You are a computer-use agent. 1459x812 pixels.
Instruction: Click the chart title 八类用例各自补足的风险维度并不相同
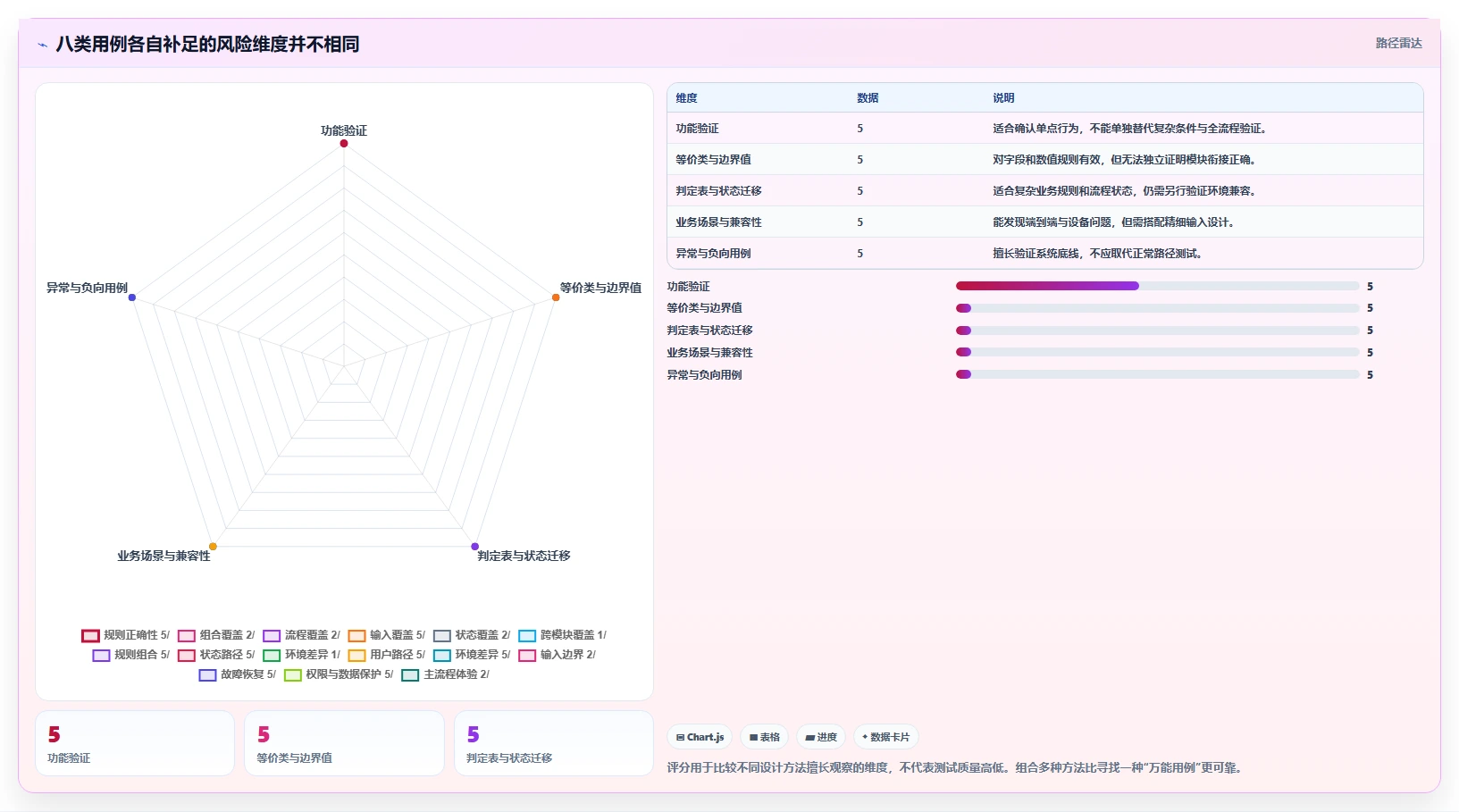tap(207, 44)
